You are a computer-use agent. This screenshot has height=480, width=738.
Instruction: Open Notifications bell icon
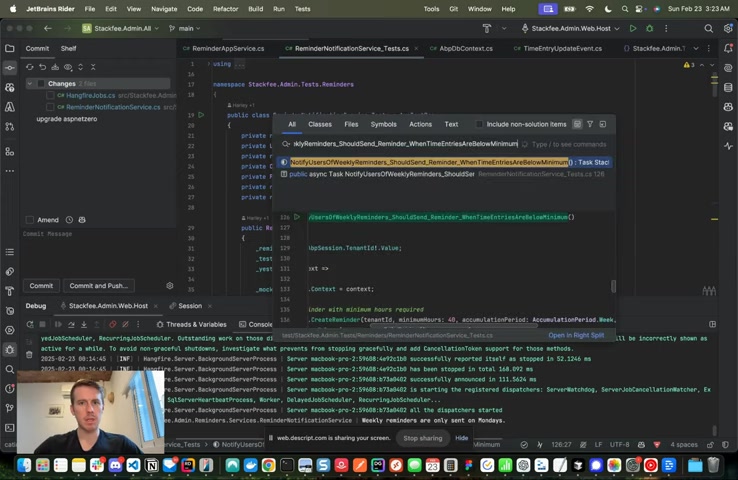point(728,48)
